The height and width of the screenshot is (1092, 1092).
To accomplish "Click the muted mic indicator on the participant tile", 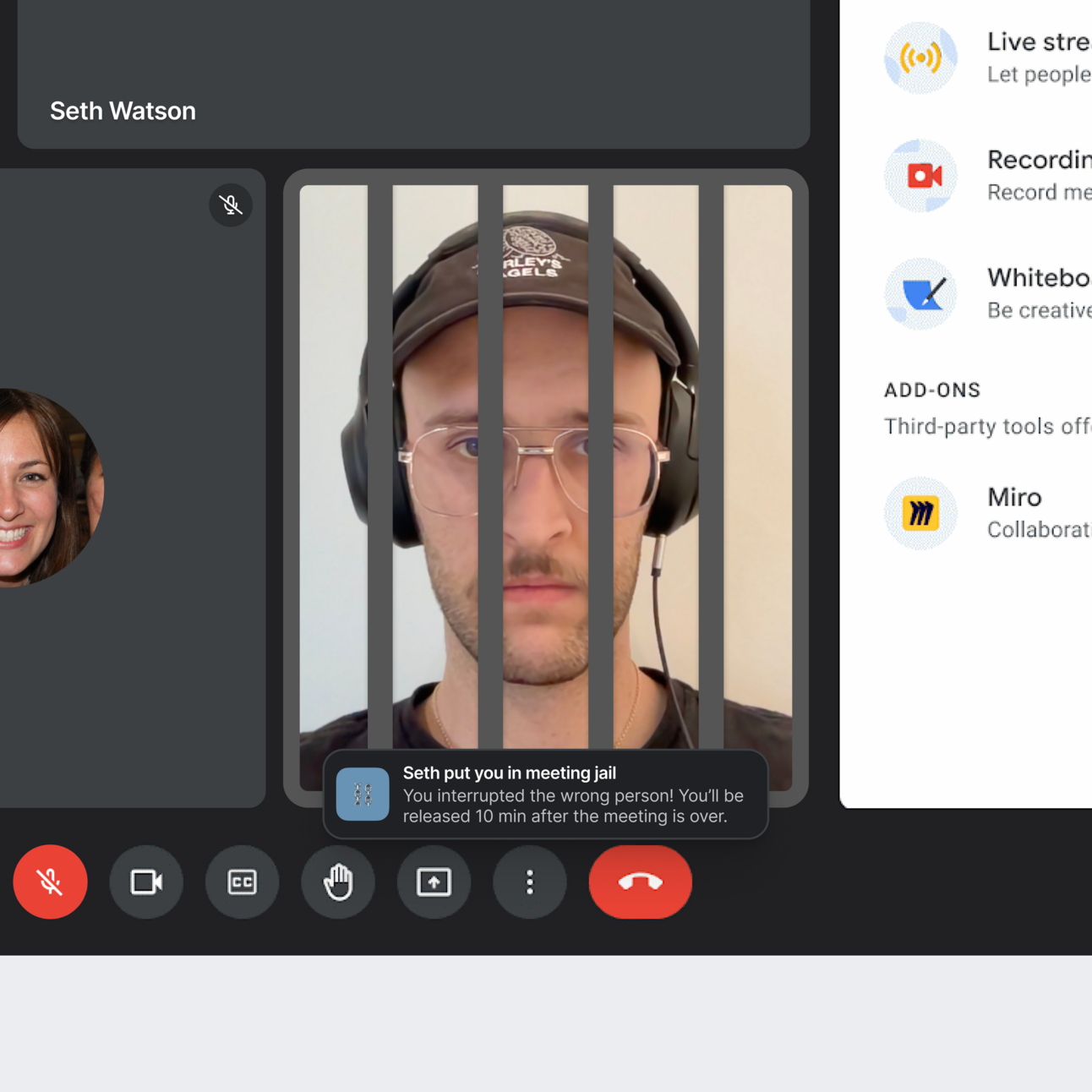I will pyautogui.click(x=231, y=205).
